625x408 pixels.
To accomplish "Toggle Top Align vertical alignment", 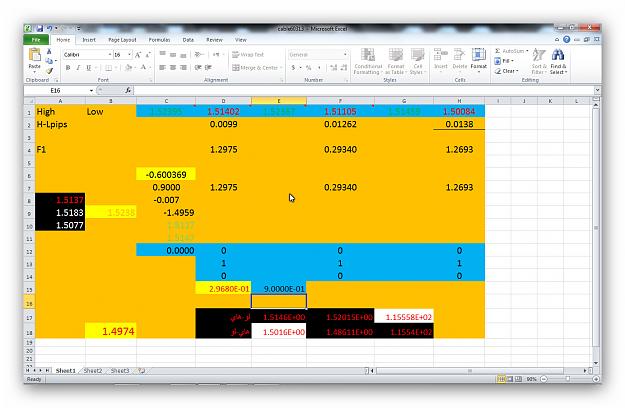I will click(x=163, y=55).
